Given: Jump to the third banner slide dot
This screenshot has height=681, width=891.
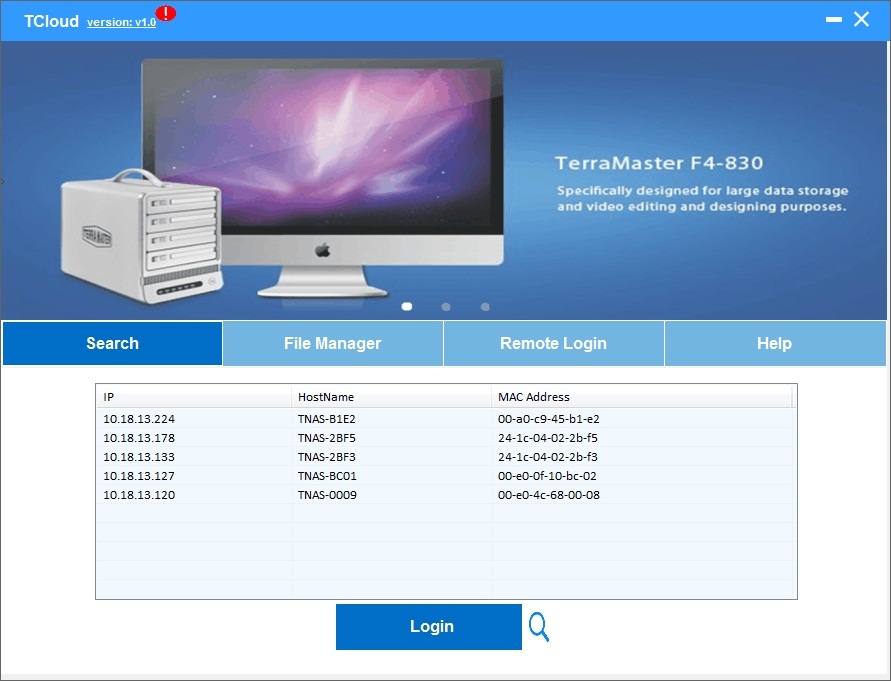Looking at the screenshot, I should coord(485,307).
